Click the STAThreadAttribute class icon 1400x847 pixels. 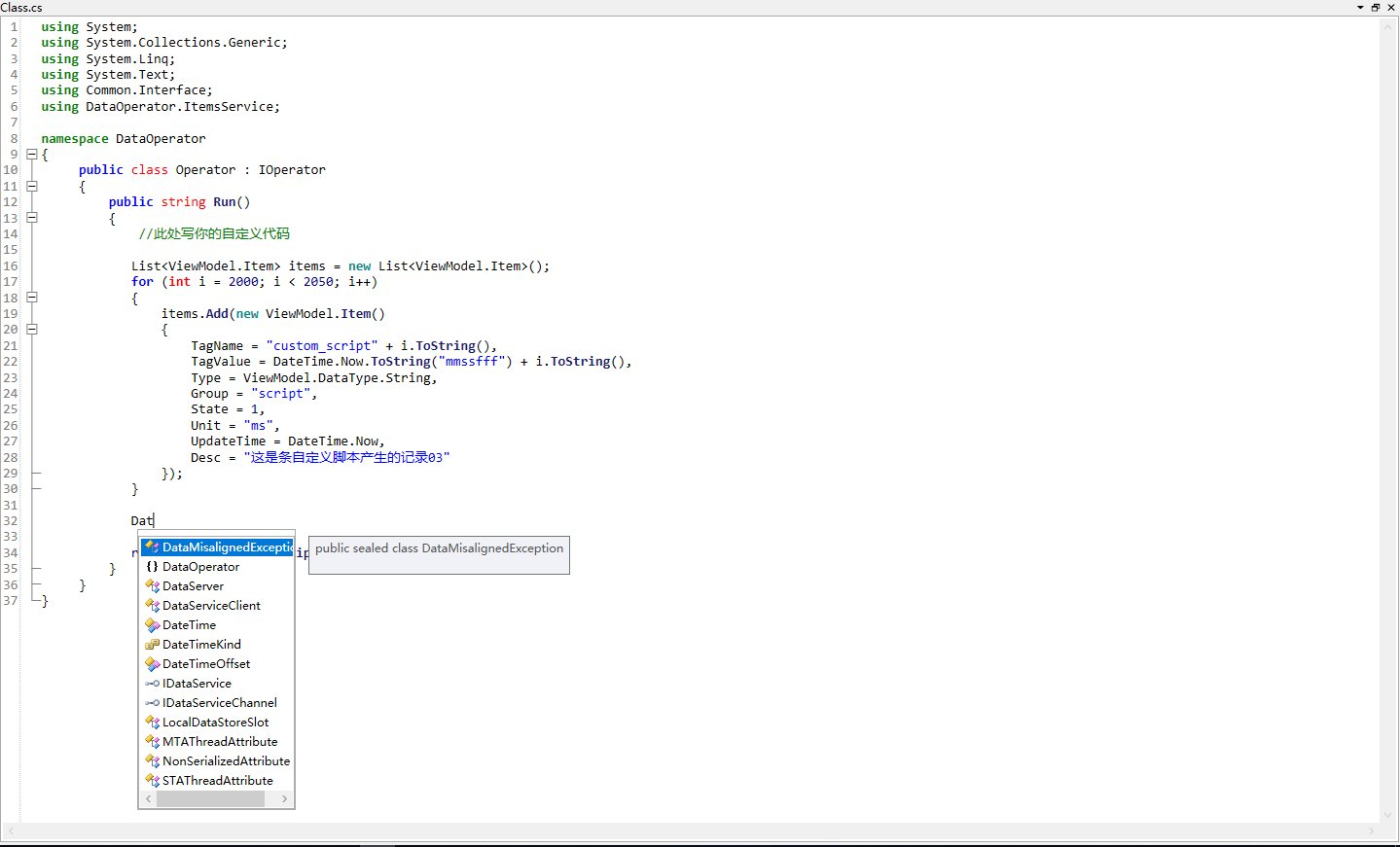[x=152, y=781]
